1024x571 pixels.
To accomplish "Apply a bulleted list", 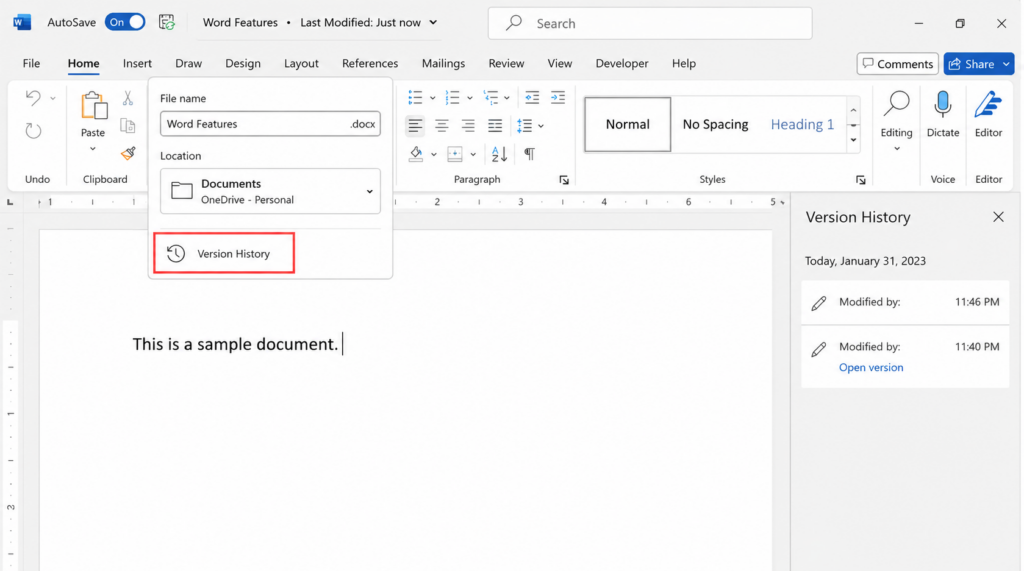I will tap(415, 98).
